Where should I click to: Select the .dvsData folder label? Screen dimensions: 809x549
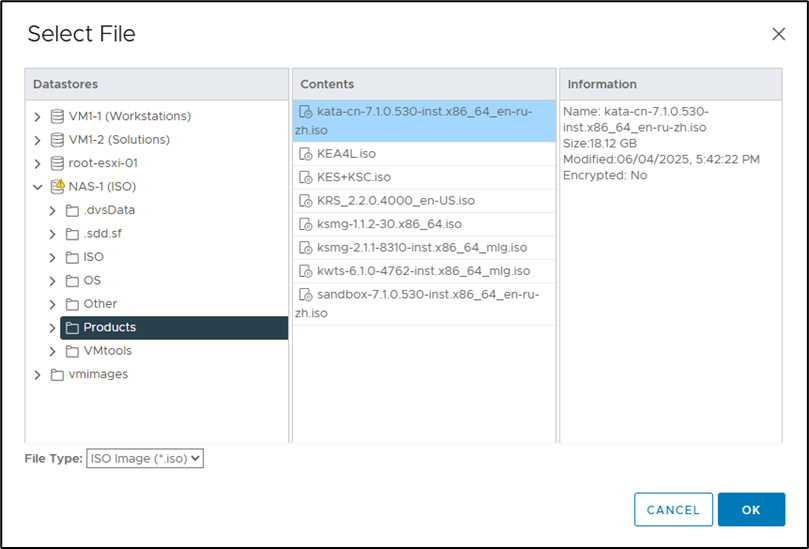(109, 211)
